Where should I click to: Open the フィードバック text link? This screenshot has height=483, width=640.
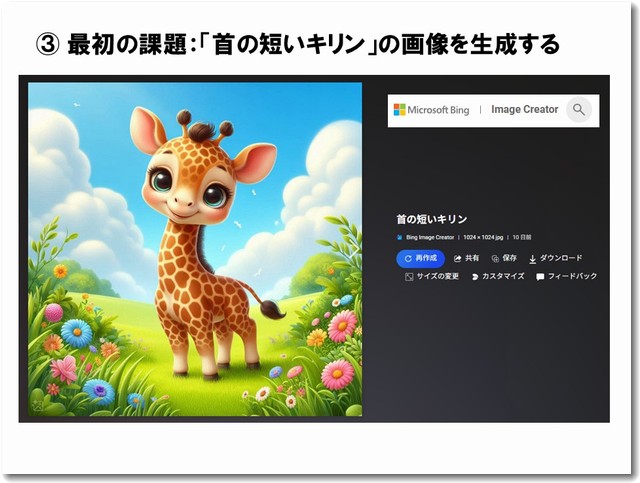click(x=572, y=276)
